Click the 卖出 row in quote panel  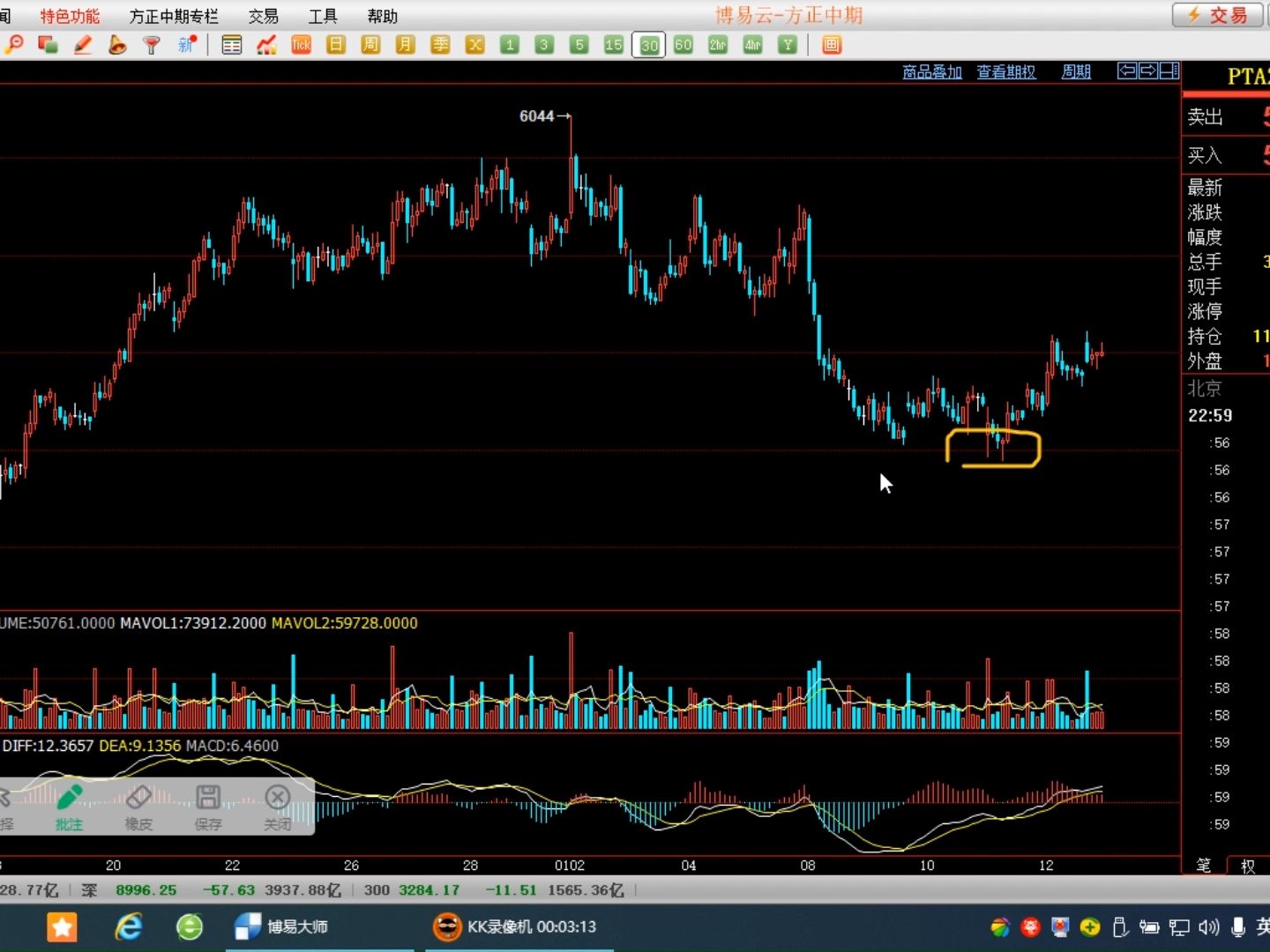[x=1226, y=117]
